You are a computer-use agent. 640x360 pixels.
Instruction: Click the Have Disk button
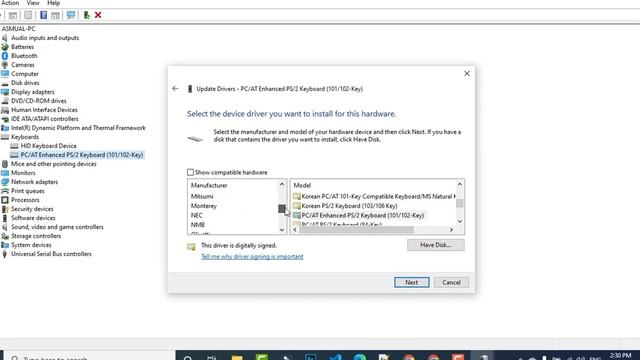436,245
